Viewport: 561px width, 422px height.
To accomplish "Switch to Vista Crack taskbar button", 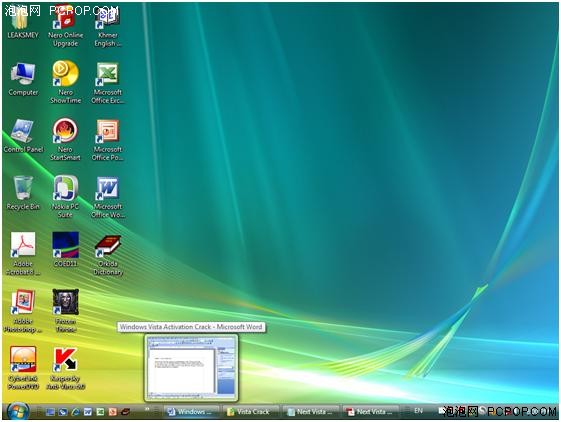I will pos(252,412).
